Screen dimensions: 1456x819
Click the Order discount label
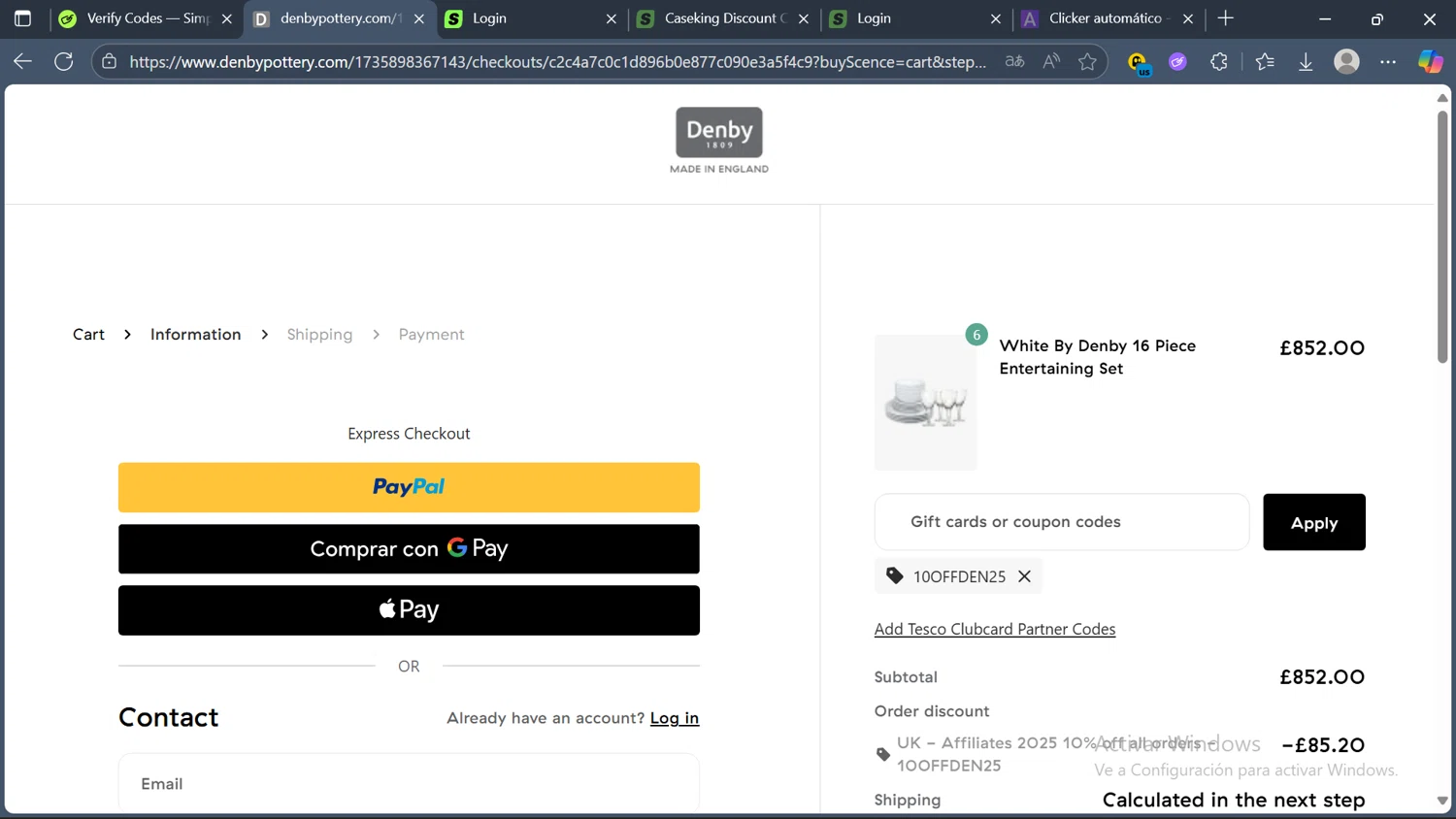932,711
